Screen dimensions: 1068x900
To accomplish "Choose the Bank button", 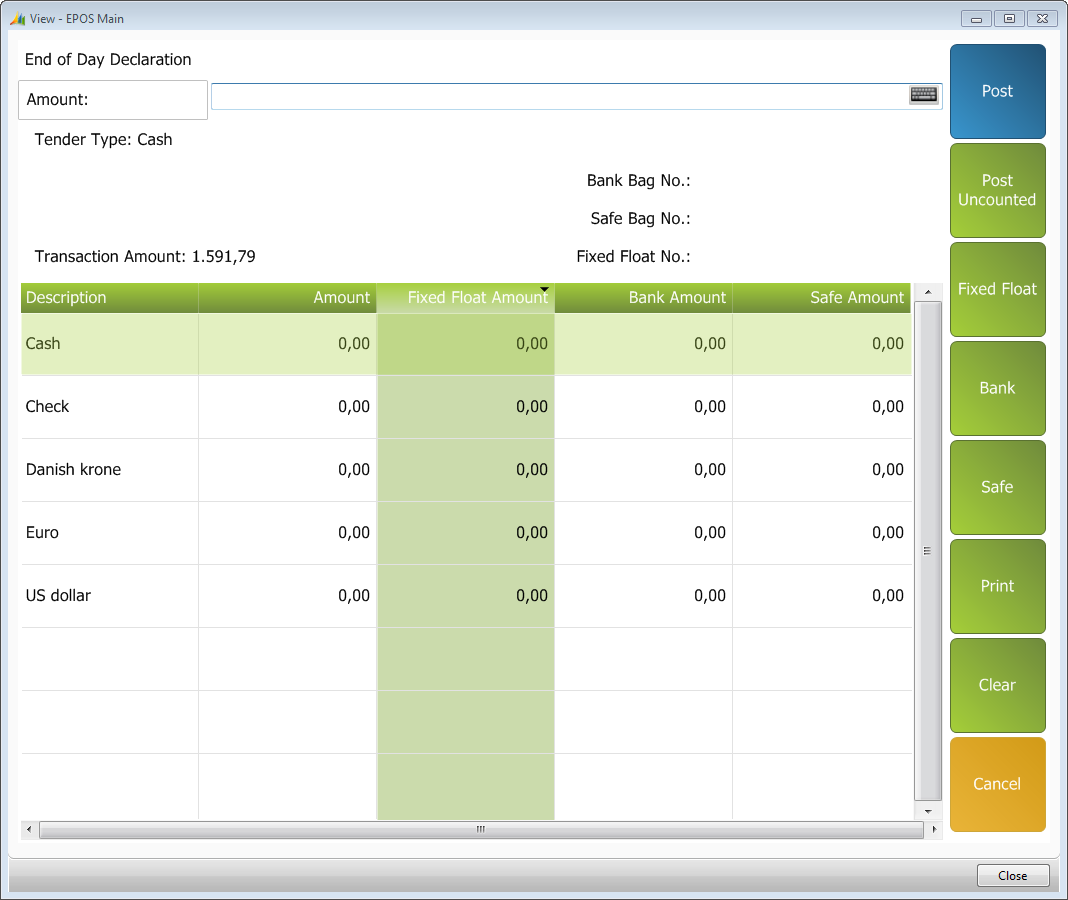I will click(997, 388).
